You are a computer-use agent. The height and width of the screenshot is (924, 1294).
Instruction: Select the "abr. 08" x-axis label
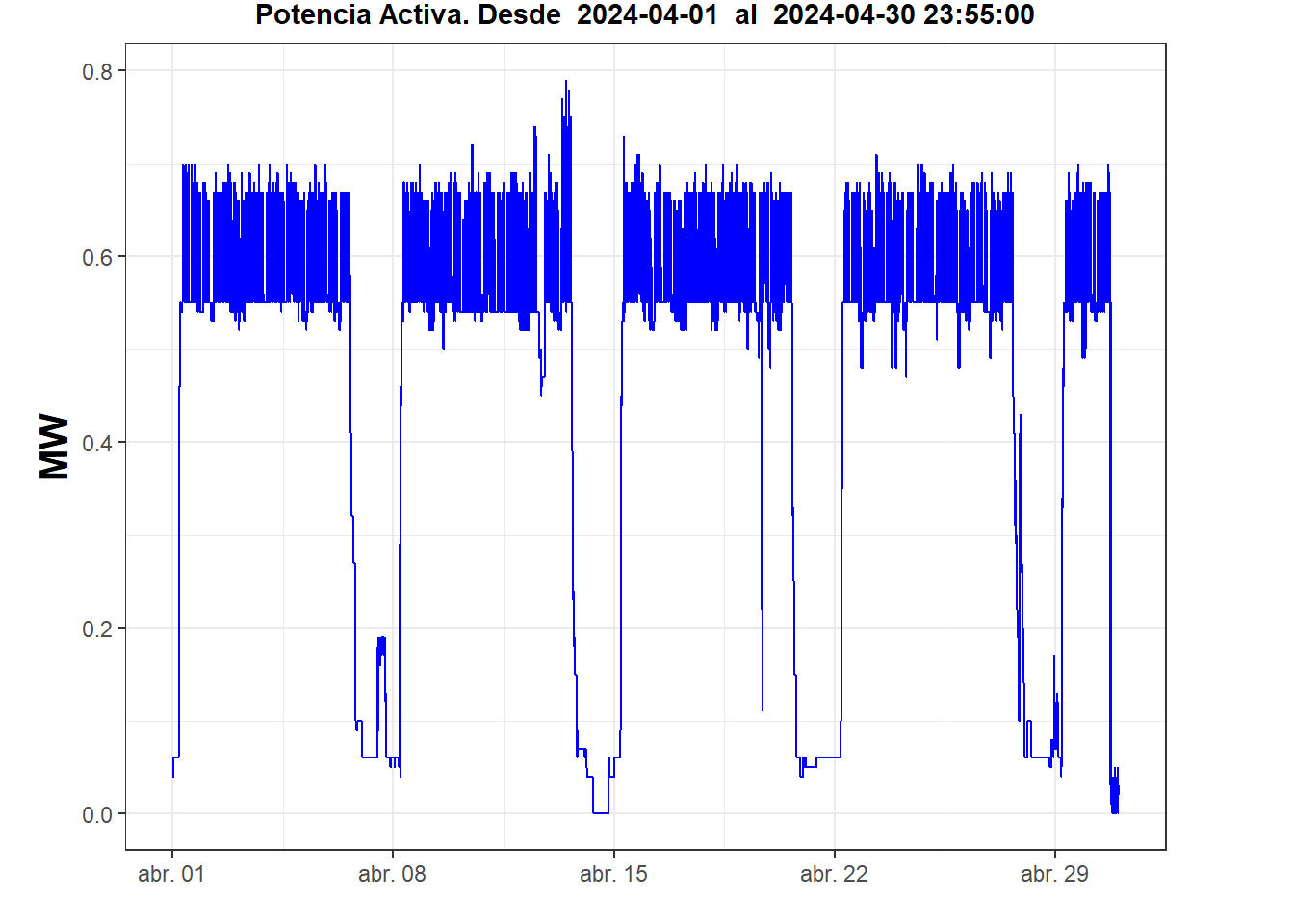coord(392,874)
